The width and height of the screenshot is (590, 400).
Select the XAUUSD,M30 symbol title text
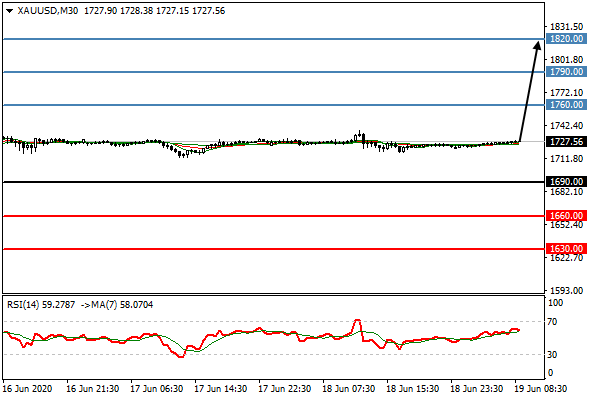point(48,11)
